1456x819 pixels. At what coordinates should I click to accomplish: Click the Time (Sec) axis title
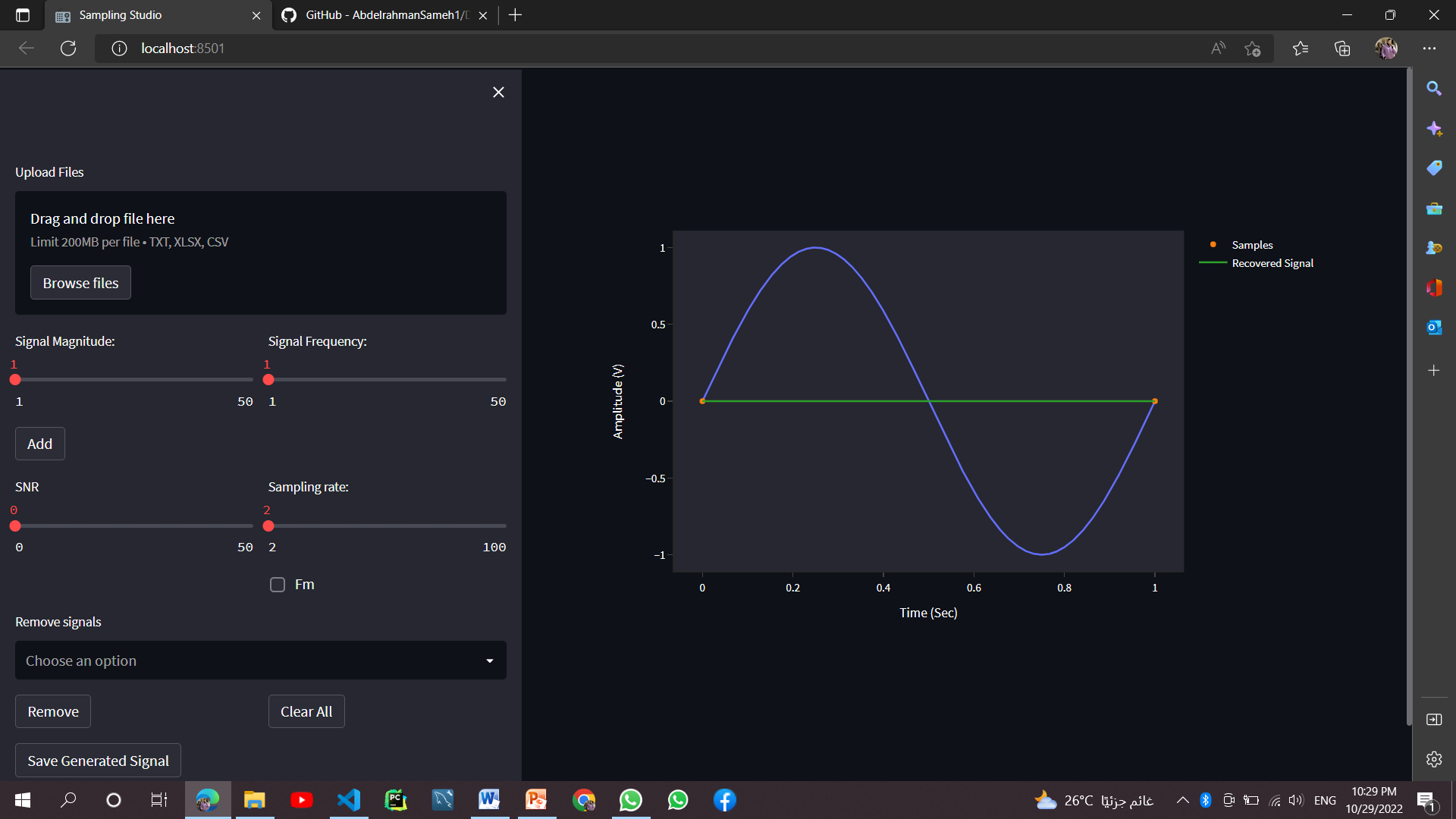(928, 613)
